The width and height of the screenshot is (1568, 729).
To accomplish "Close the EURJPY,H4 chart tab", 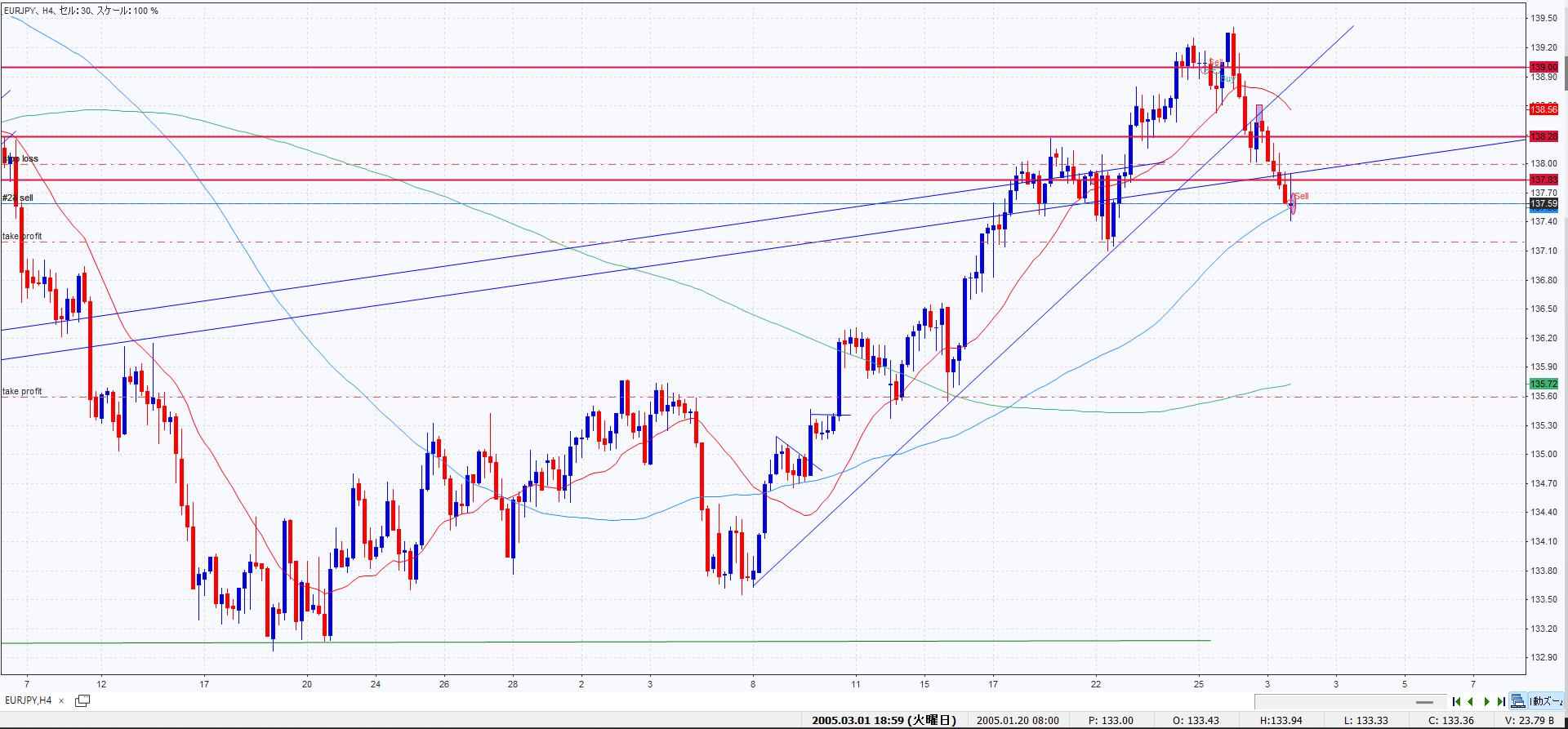I will [61, 700].
